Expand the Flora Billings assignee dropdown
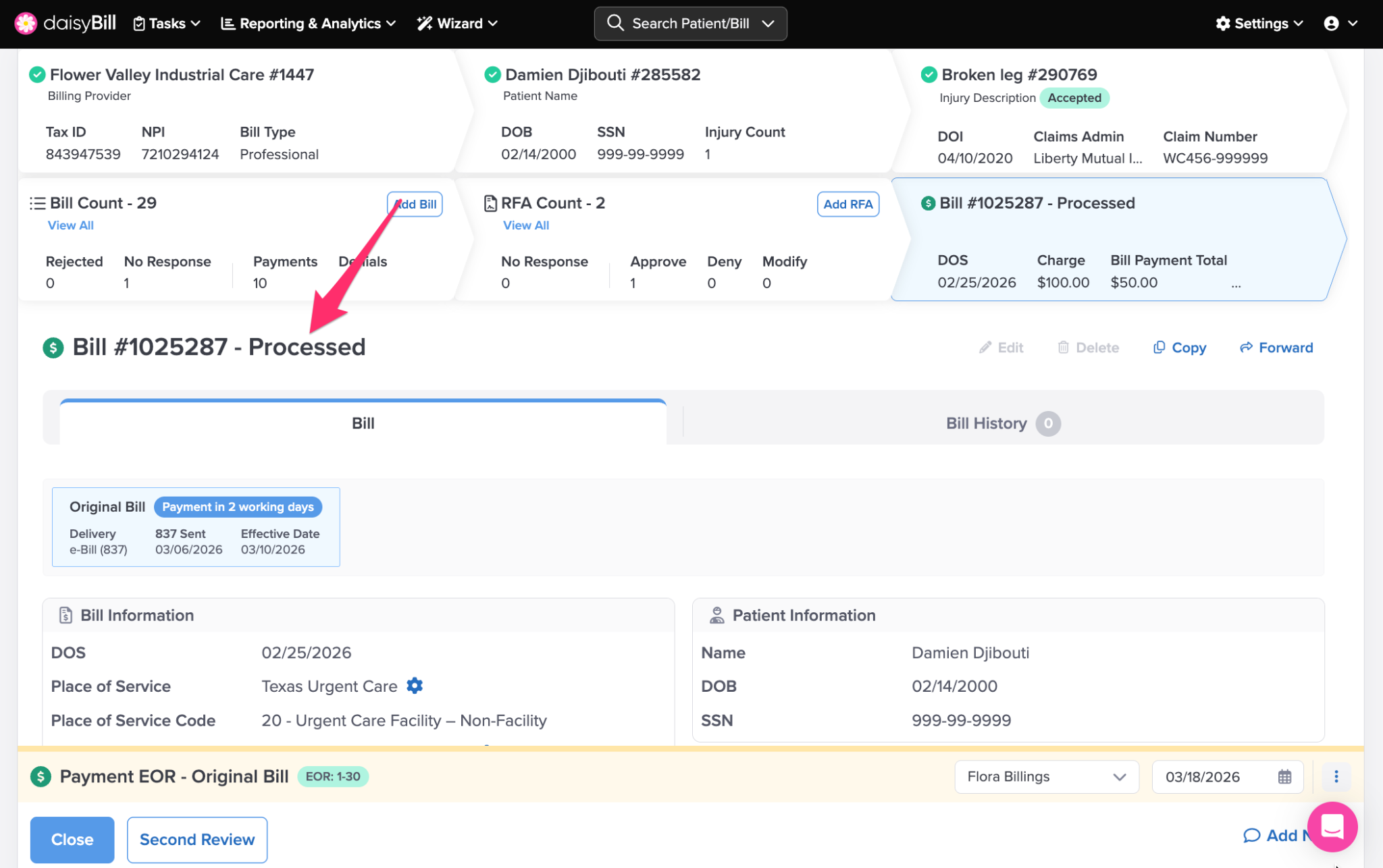1383x868 pixels. point(1046,777)
